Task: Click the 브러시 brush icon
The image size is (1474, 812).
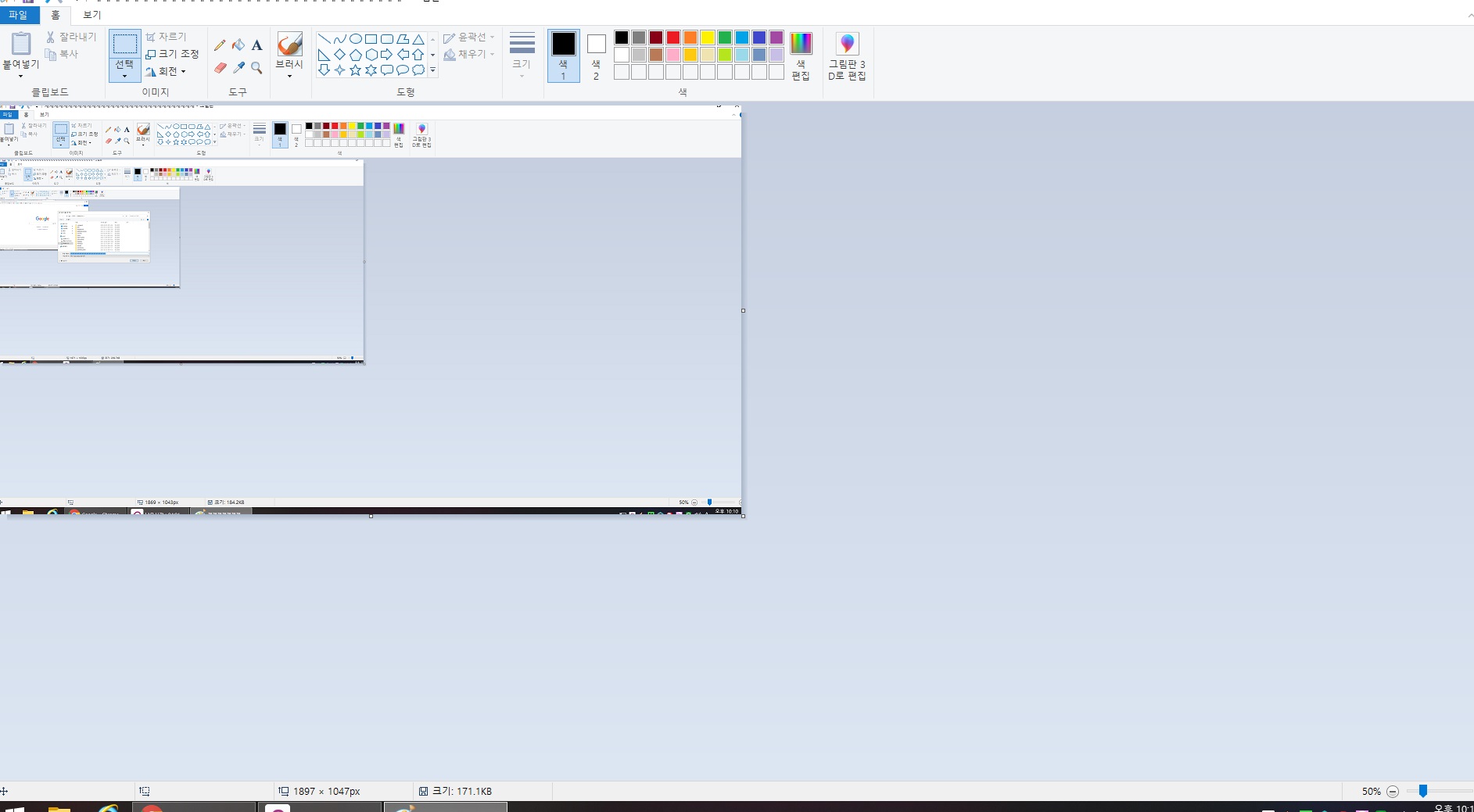Action: 289,44
